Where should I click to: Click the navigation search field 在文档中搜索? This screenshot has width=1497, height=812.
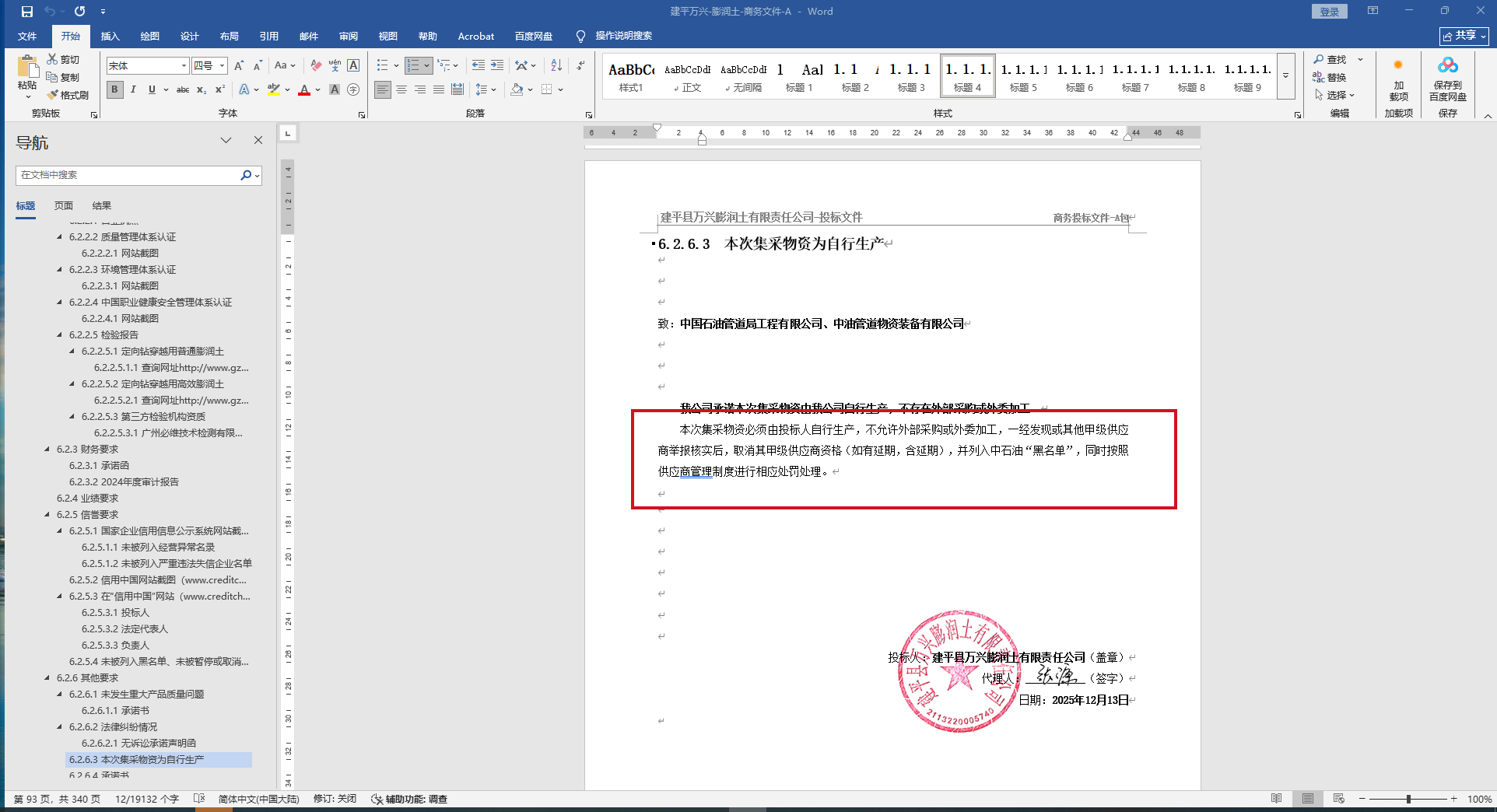pyautogui.click(x=128, y=175)
